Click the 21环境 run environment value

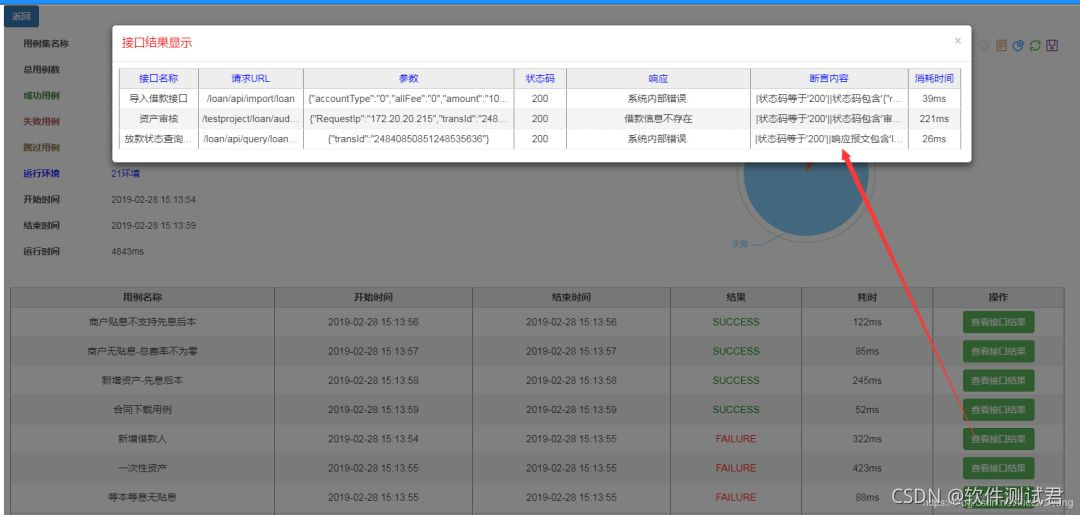125,174
